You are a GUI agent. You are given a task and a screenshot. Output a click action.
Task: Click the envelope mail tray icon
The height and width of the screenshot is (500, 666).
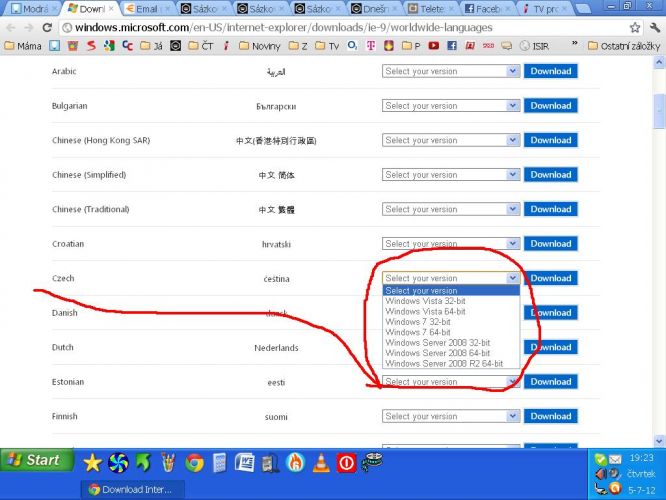[x=615, y=459]
